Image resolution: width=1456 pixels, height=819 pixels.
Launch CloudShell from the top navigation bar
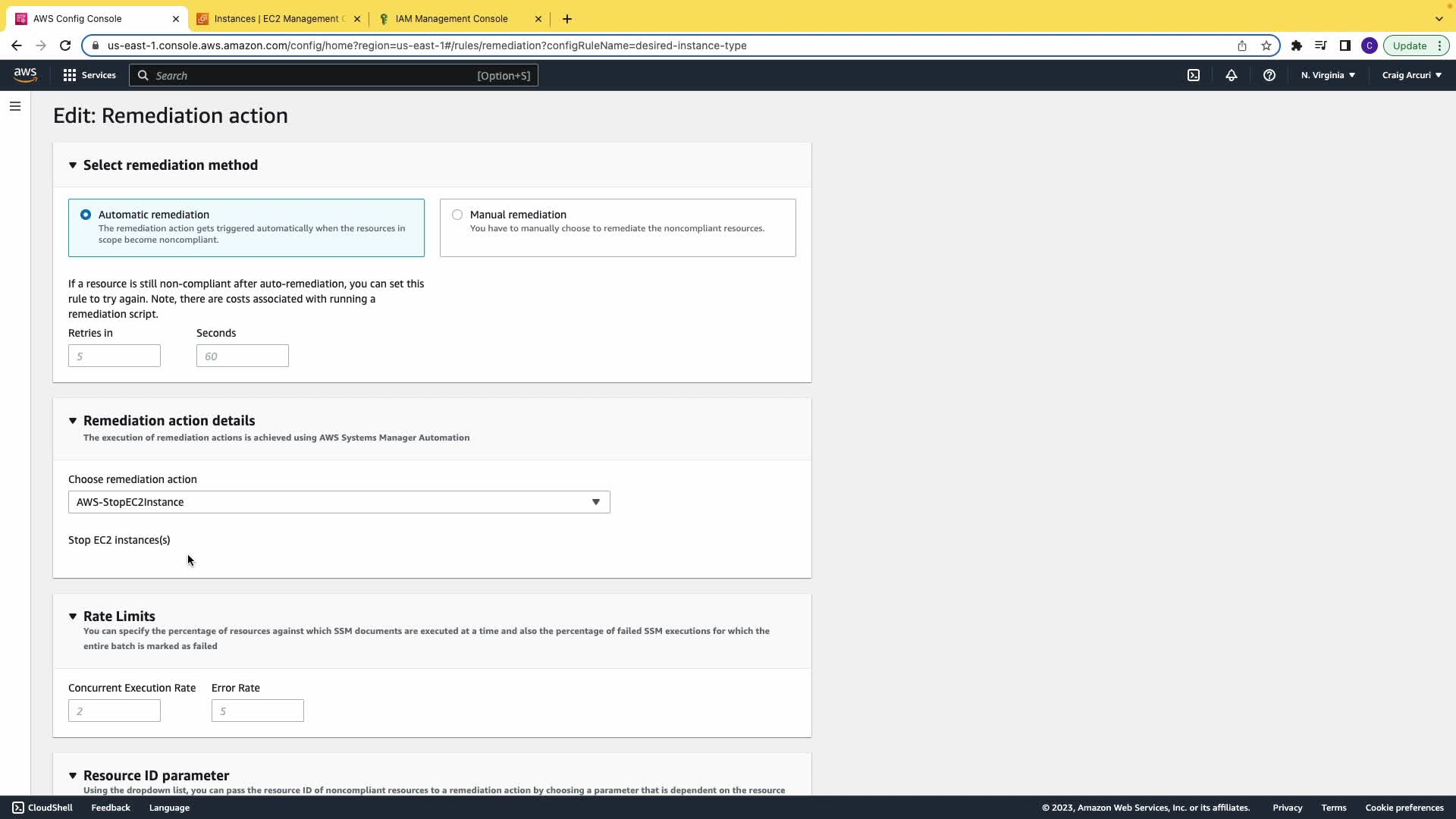click(x=1193, y=75)
